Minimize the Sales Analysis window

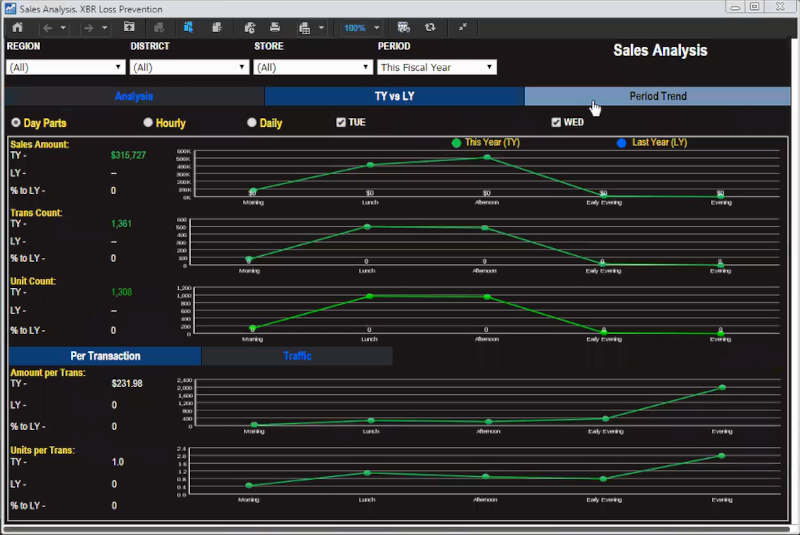735,7
